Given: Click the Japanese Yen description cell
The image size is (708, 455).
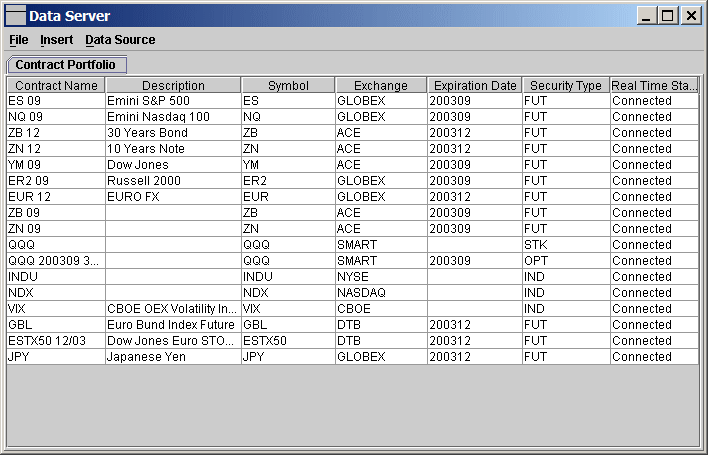Looking at the screenshot, I should pos(173,357).
